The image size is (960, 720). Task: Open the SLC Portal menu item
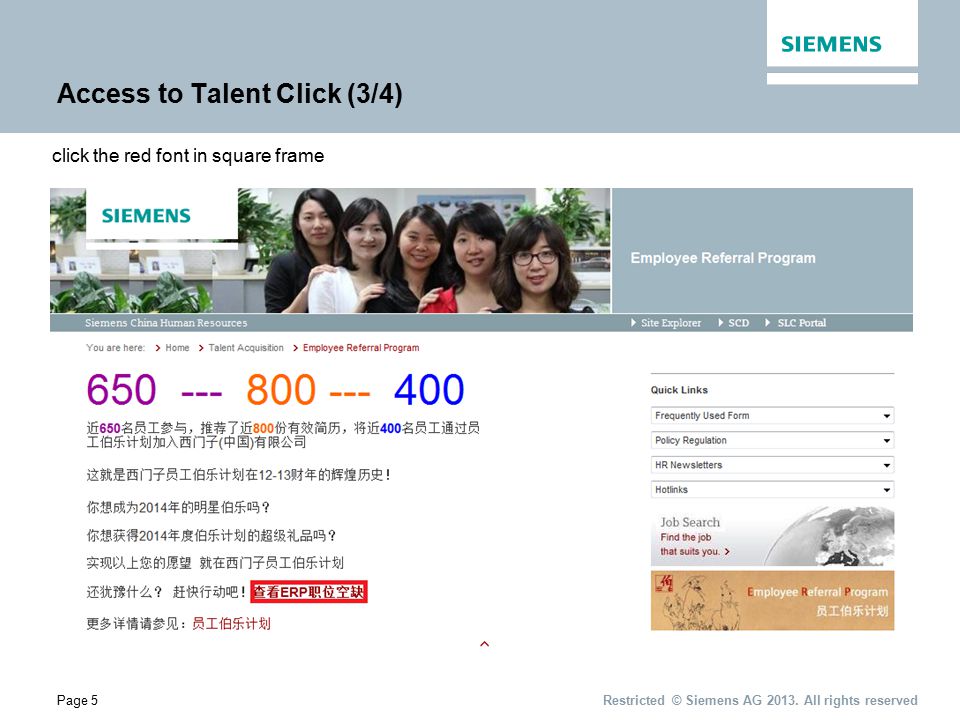[x=801, y=323]
